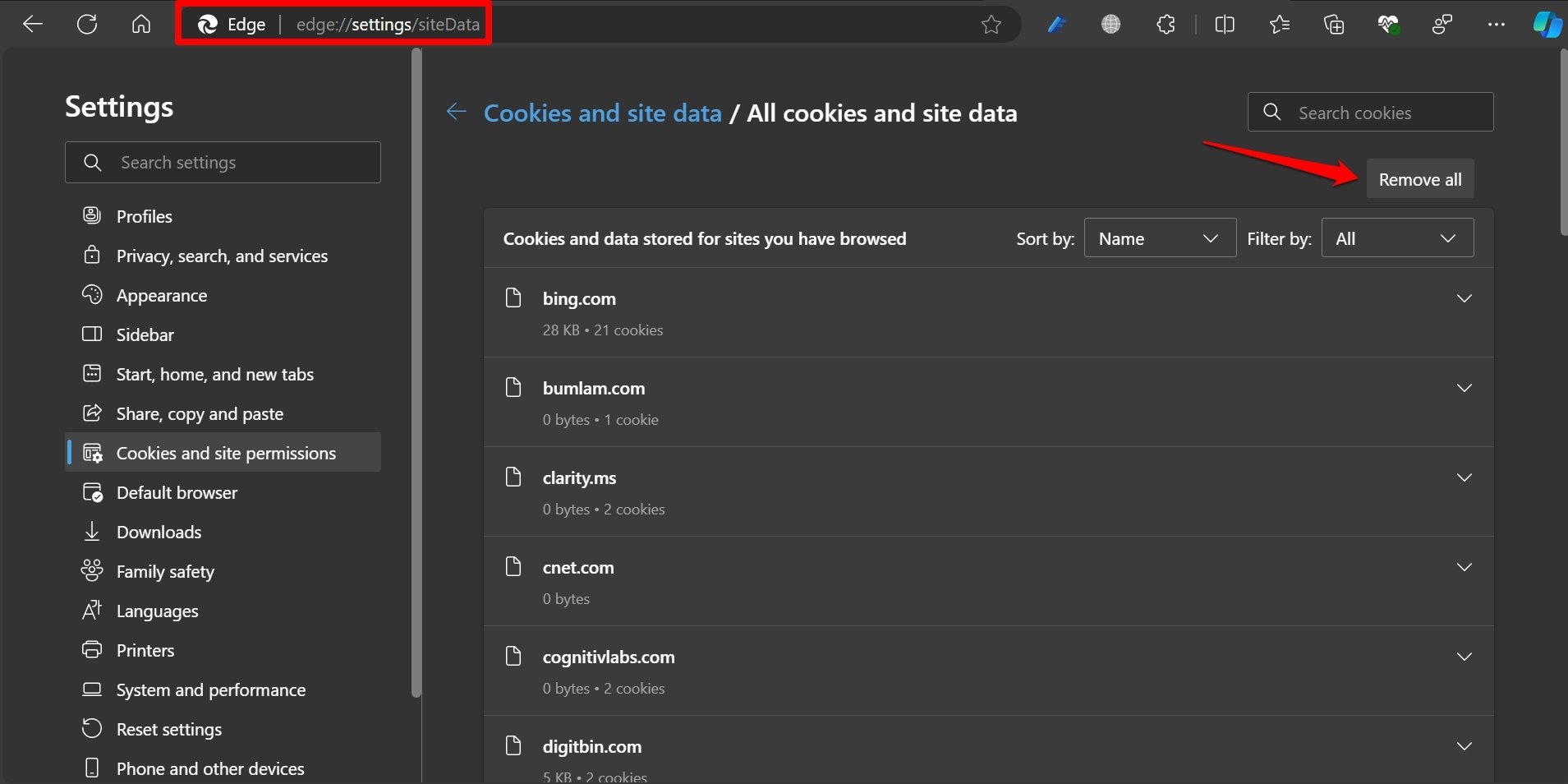This screenshot has height=784, width=1568.
Task: Select Cookies and site permissions
Action: [223, 453]
